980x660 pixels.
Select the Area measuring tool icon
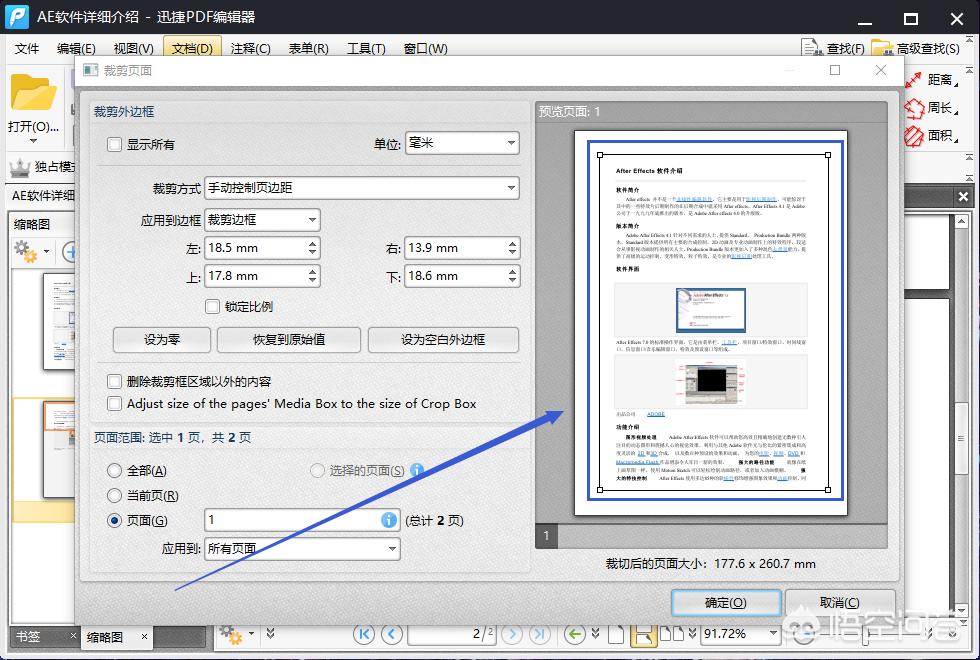pyautogui.click(x=914, y=135)
